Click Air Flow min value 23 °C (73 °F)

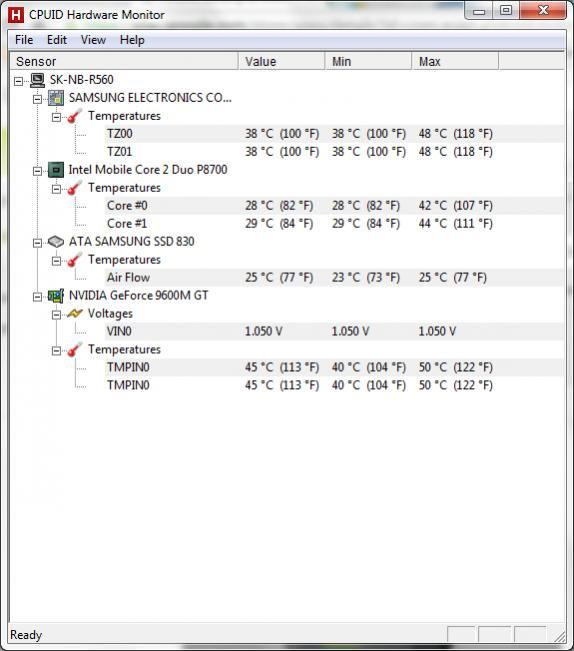(366, 277)
